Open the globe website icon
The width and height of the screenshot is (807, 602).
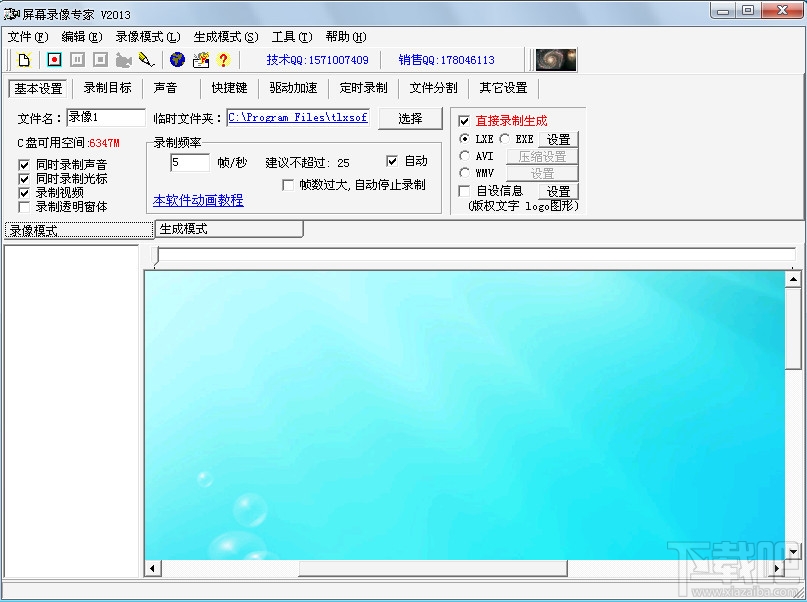pyautogui.click(x=178, y=60)
